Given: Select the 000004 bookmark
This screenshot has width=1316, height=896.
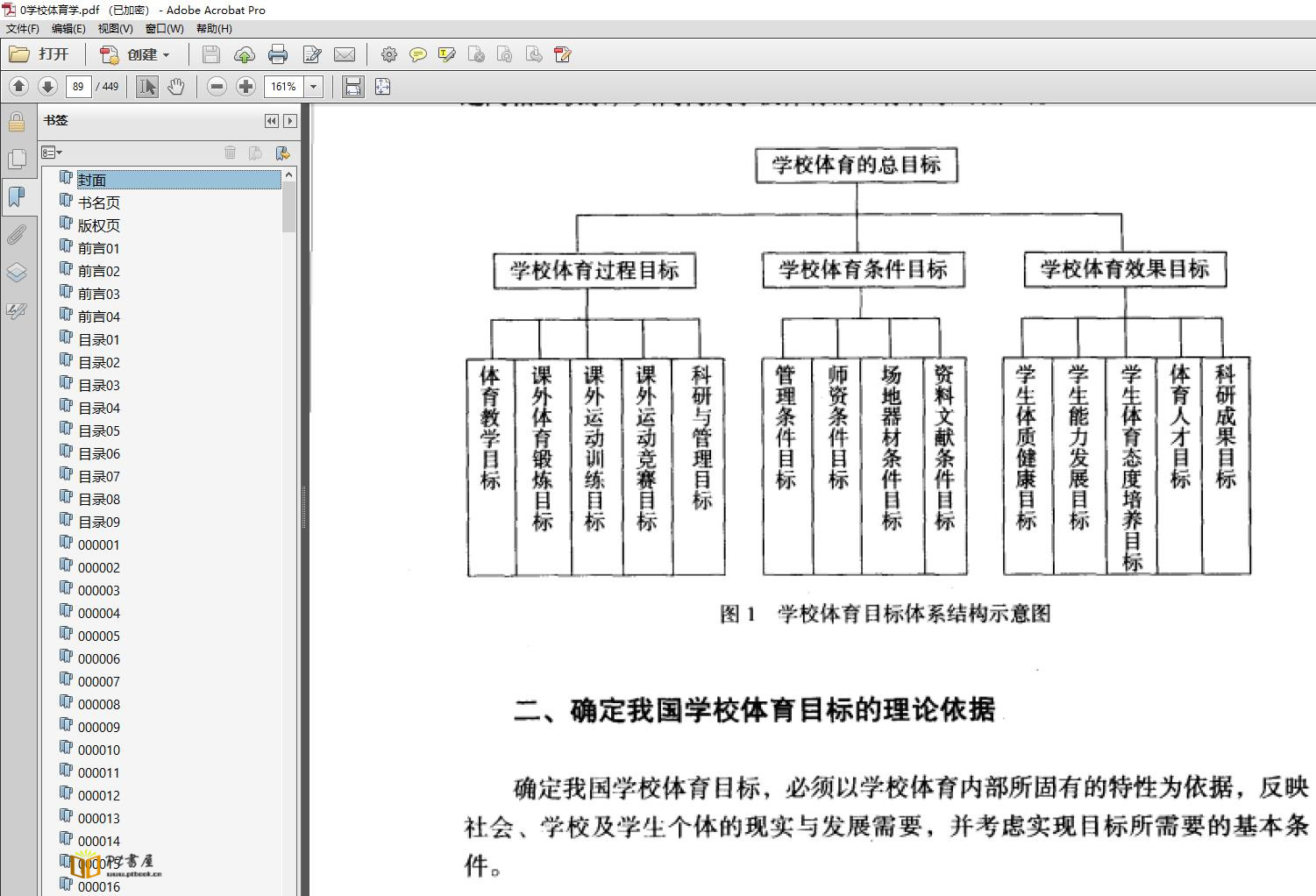Looking at the screenshot, I should coord(99,613).
